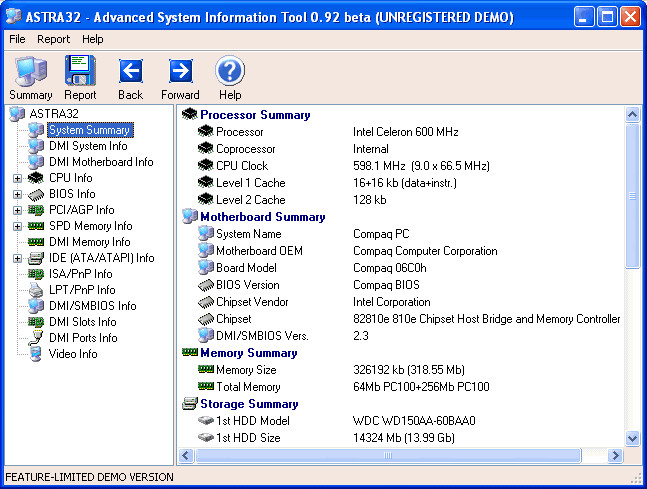Click the '326192 kb (318.55 Mb)' value

click(409, 370)
